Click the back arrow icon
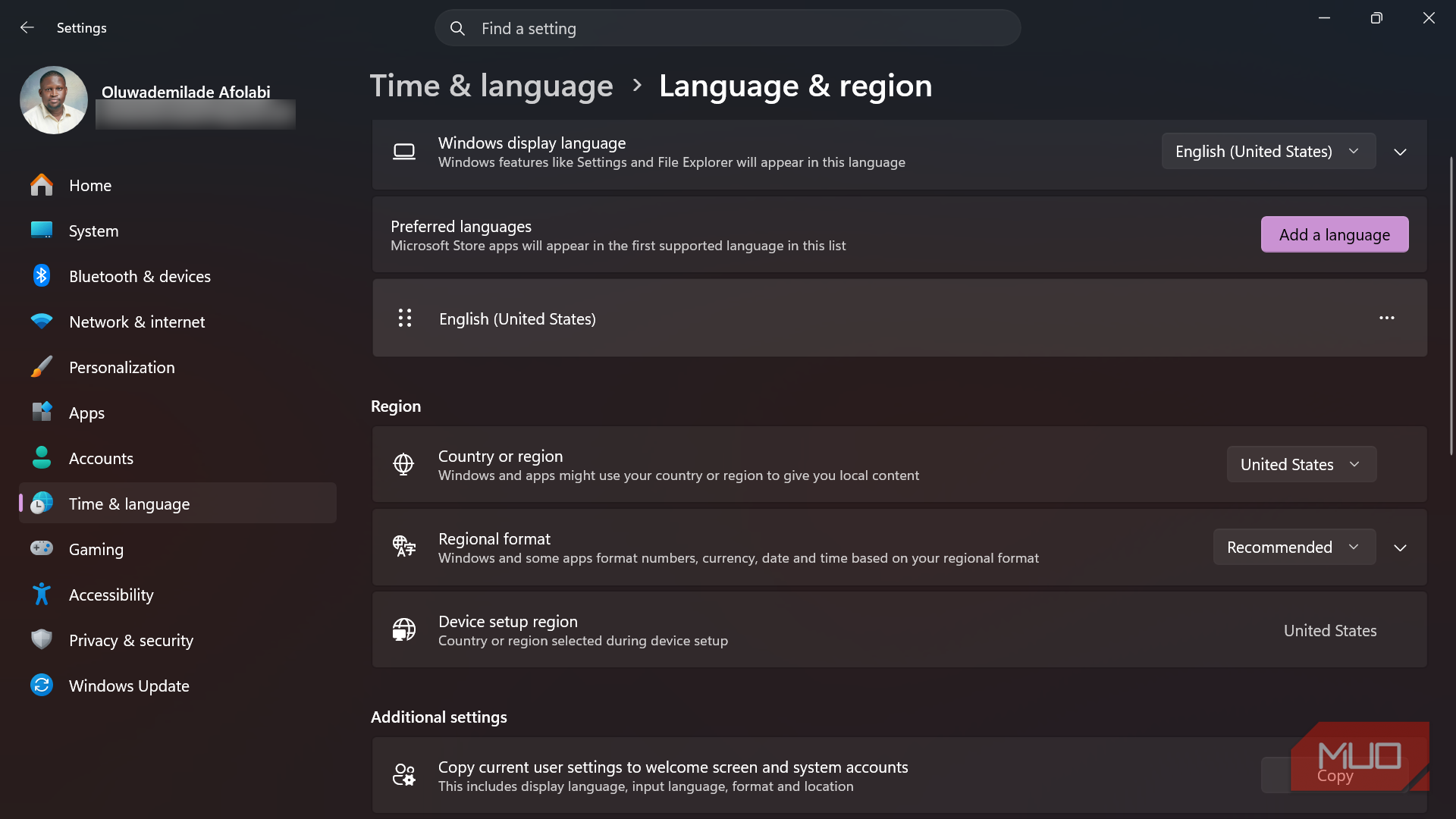Image resolution: width=1456 pixels, height=819 pixels. [x=27, y=28]
